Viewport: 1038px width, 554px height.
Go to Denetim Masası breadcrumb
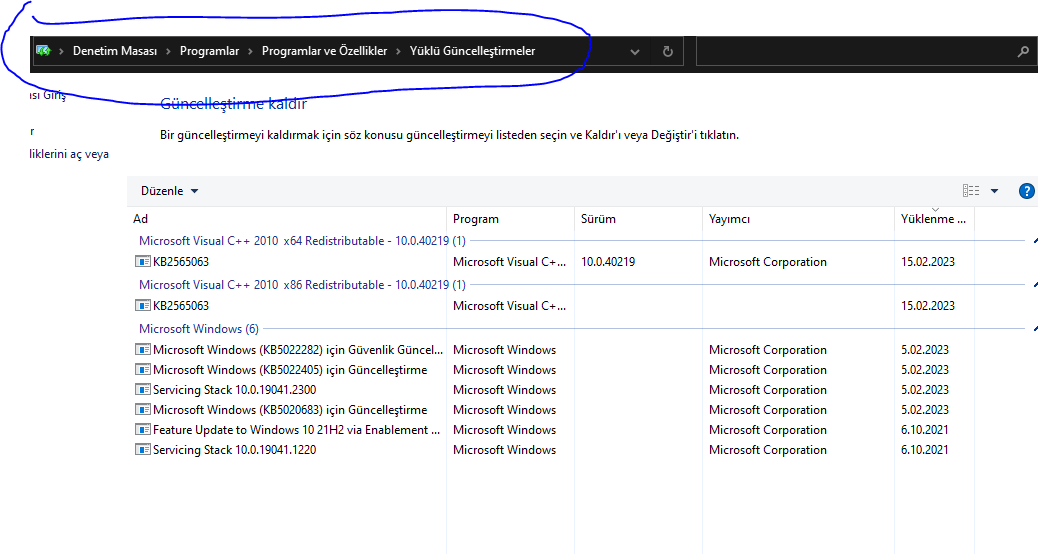coord(115,51)
